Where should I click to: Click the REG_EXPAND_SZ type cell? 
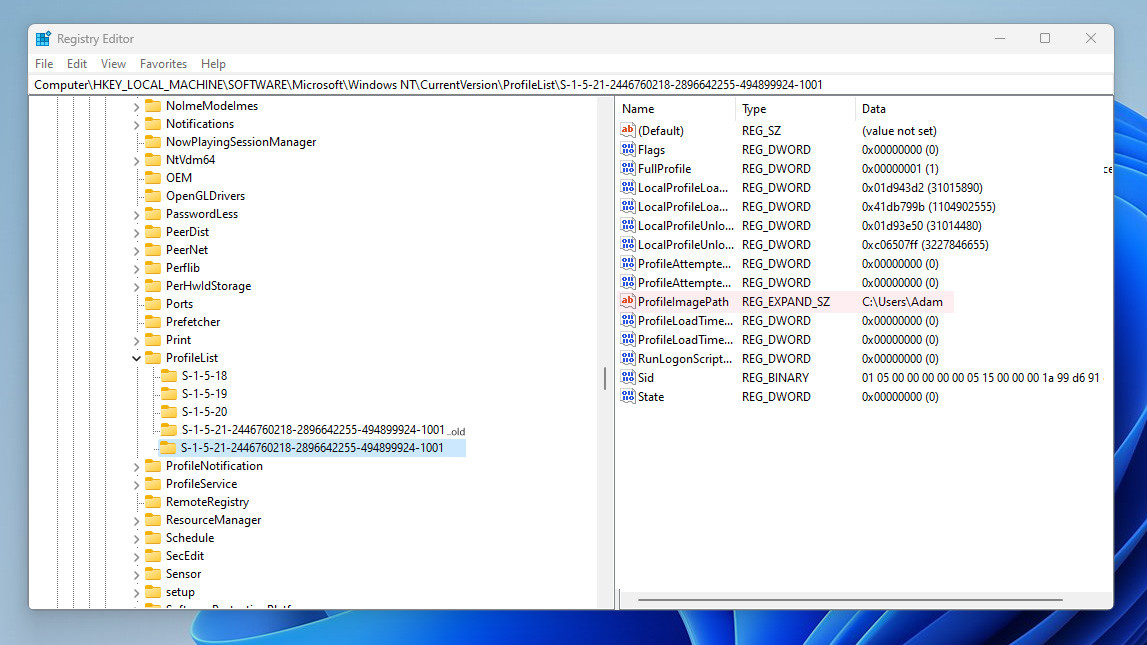pyautogui.click(x=786, y=301)
